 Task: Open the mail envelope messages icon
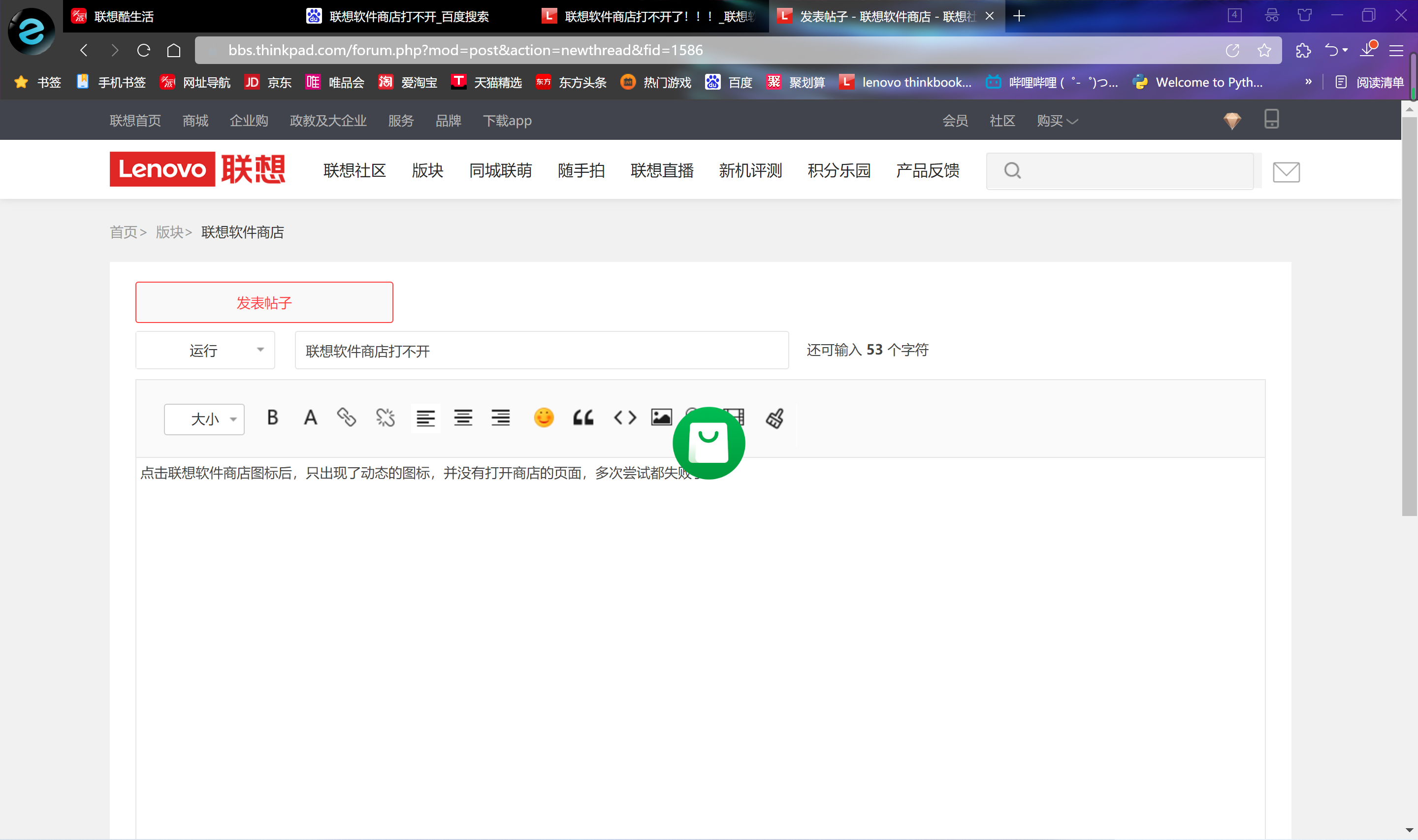click(1286, 171)
